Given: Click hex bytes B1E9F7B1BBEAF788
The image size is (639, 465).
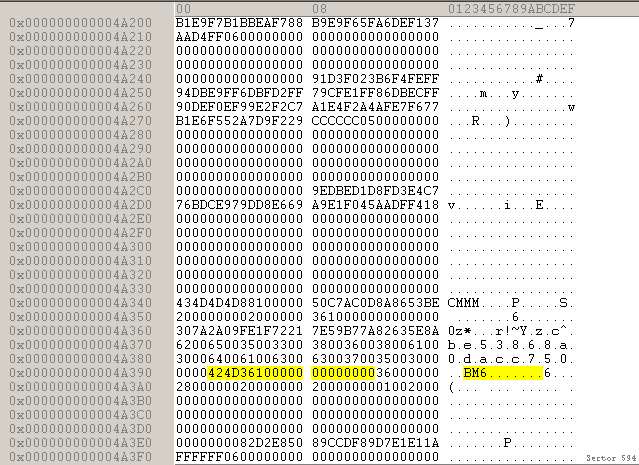Looking at the screenshot, I should 238,22.
